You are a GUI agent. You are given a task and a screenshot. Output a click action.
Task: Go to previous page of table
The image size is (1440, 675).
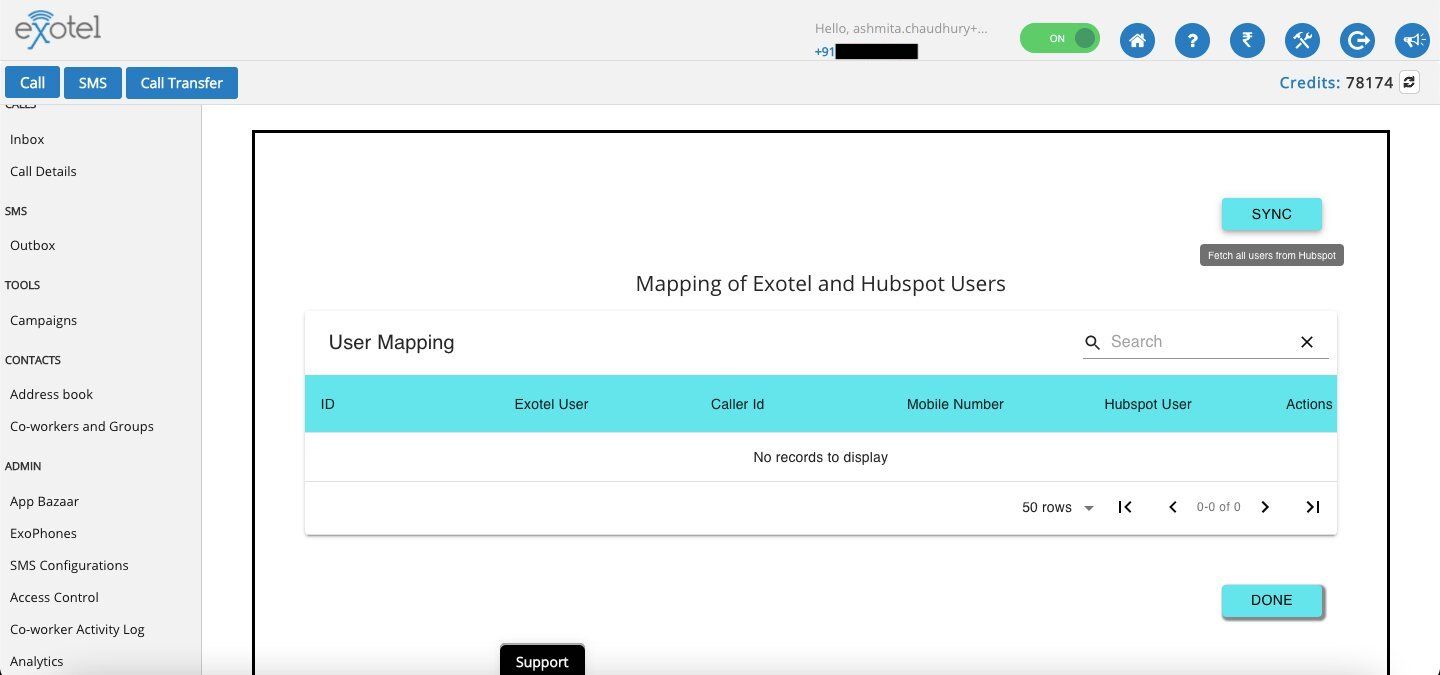1173,507
